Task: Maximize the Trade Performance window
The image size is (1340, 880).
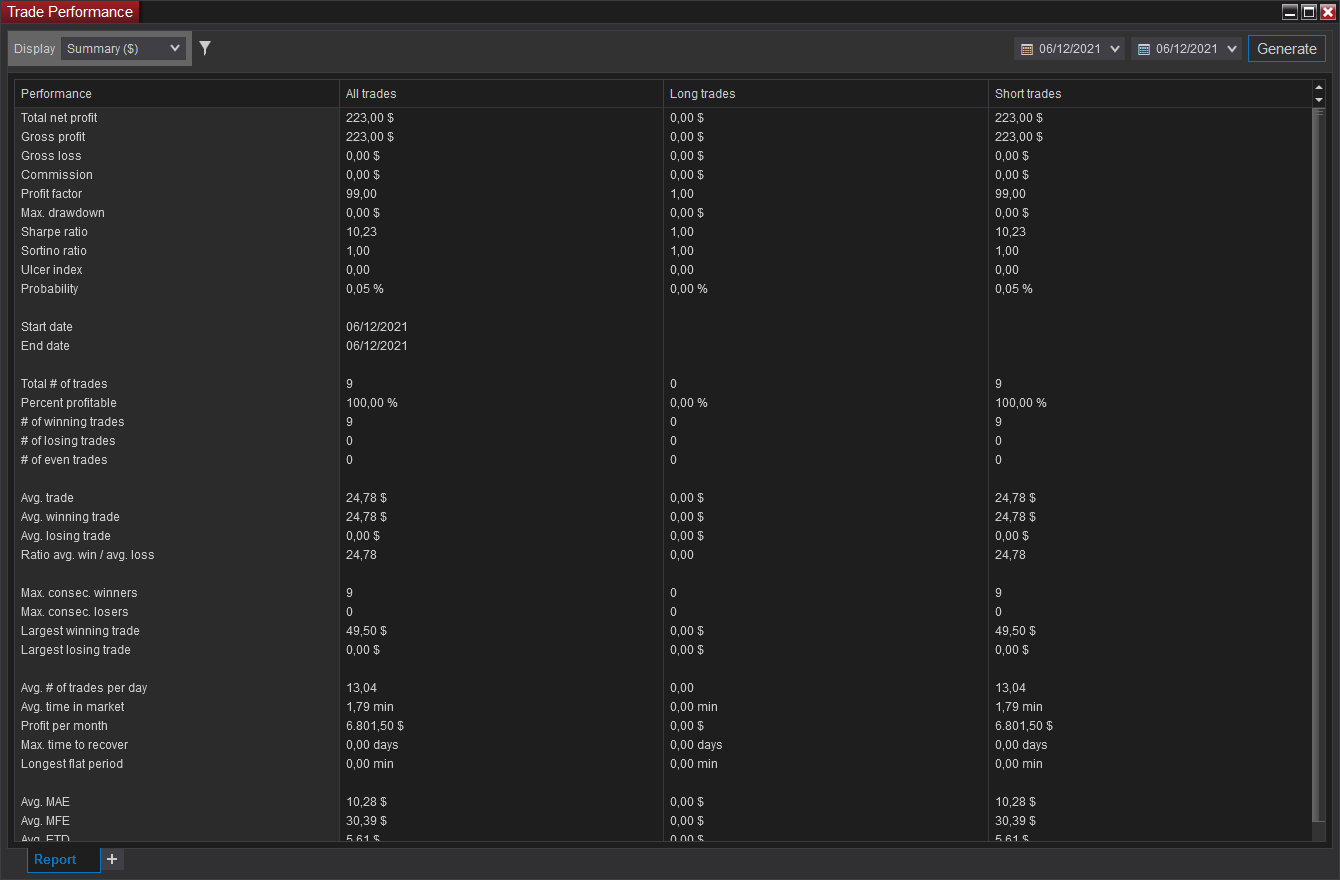Action: click(x=1309, y=12)
